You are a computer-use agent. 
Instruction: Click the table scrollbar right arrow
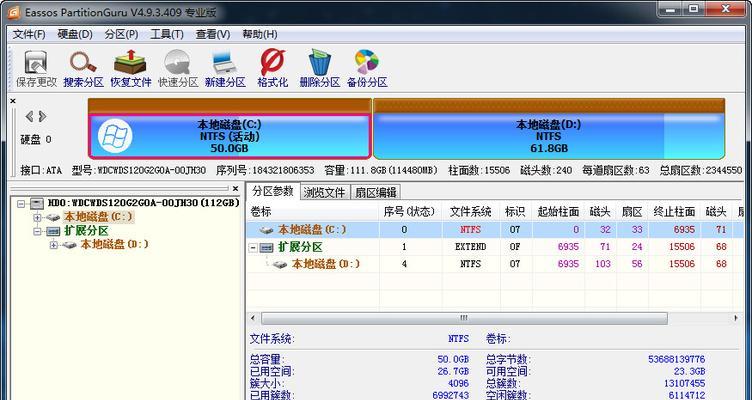pyautogui.click(x=736, y=318)
